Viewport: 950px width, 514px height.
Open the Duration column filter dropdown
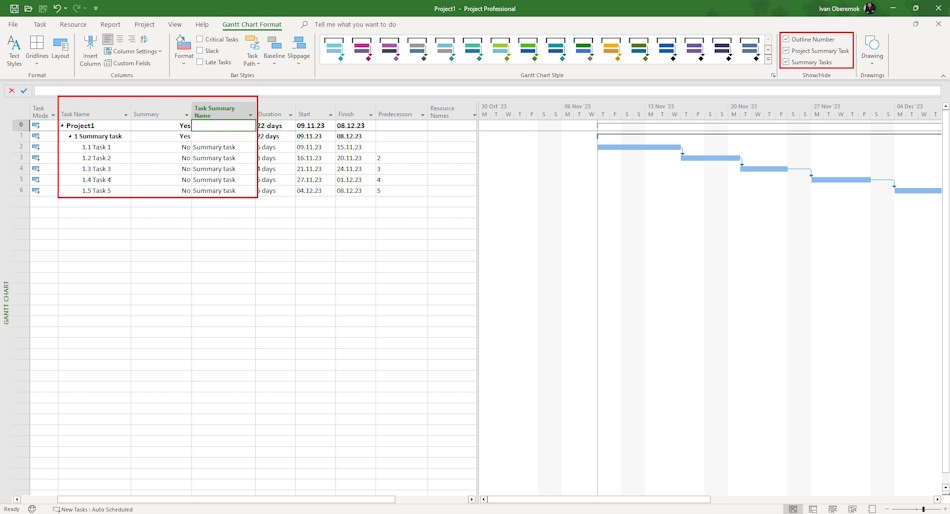290,115
